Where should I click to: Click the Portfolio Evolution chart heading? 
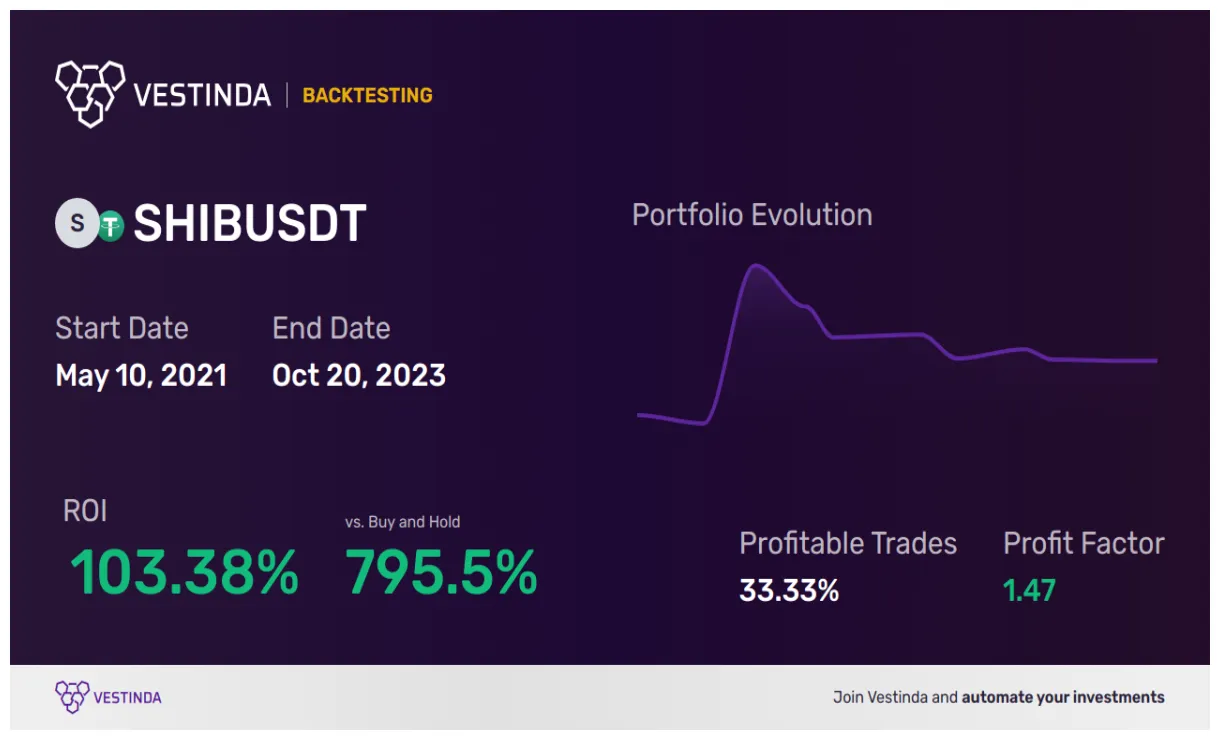pyautogui.click(x=752, y=215)
